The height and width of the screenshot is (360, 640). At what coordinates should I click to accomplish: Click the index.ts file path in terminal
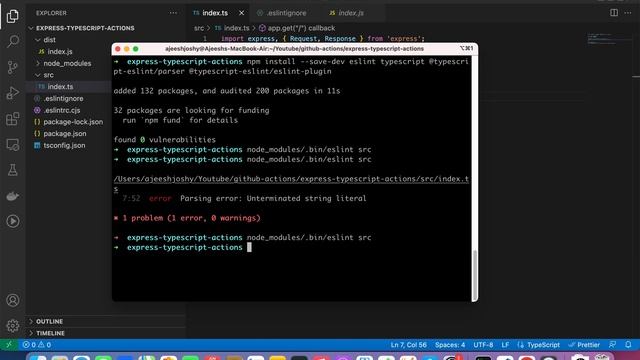tap(291, 184)
